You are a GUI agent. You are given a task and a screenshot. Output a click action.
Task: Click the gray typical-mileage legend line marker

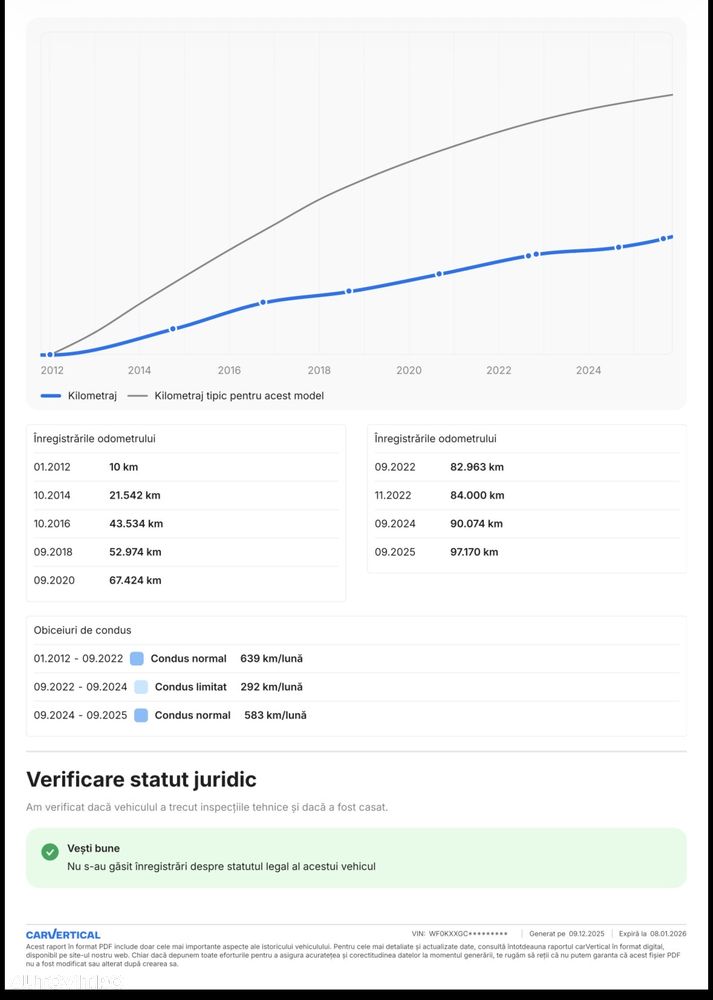tap(137, 396)
